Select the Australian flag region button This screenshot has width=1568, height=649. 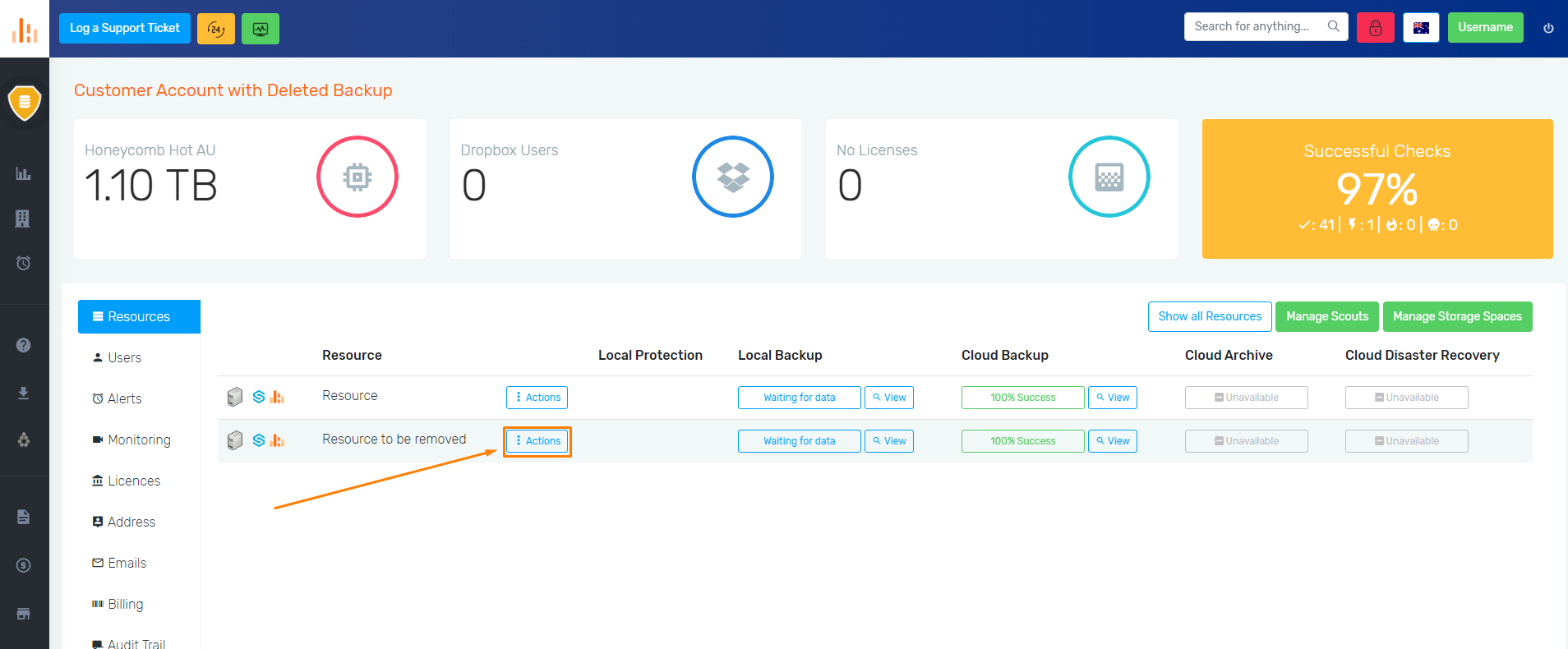(x=1421, y=28)
